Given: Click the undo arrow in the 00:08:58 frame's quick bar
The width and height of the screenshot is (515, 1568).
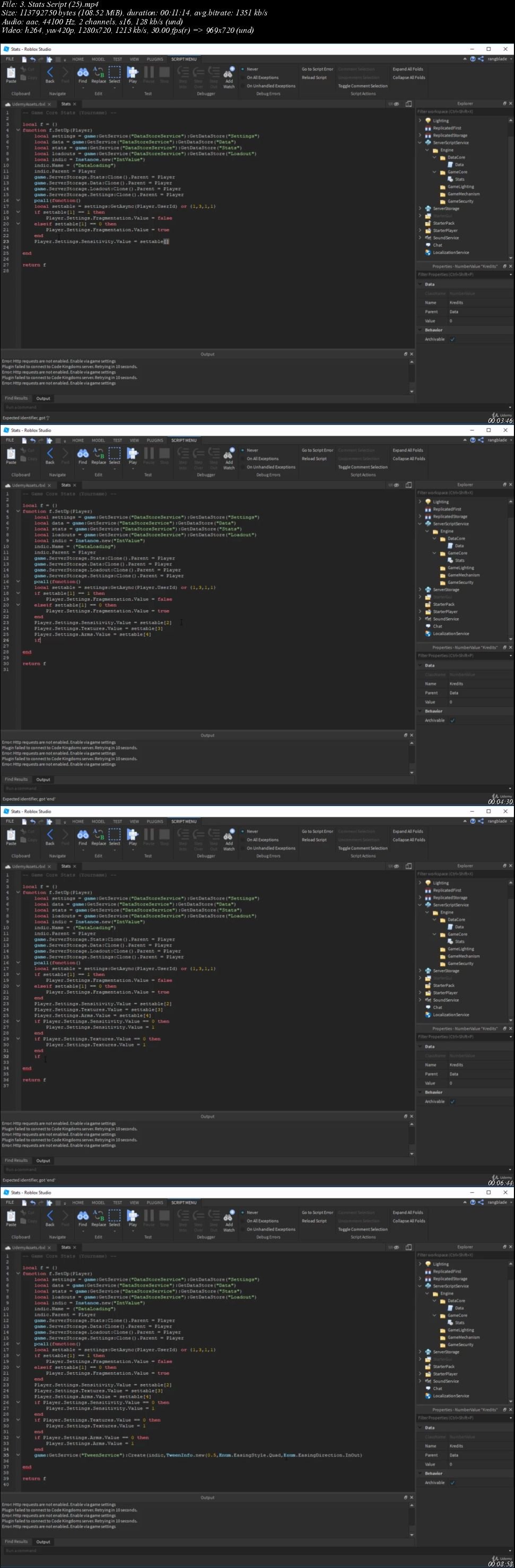Looking at the screenshot, I should [32, 1202].
